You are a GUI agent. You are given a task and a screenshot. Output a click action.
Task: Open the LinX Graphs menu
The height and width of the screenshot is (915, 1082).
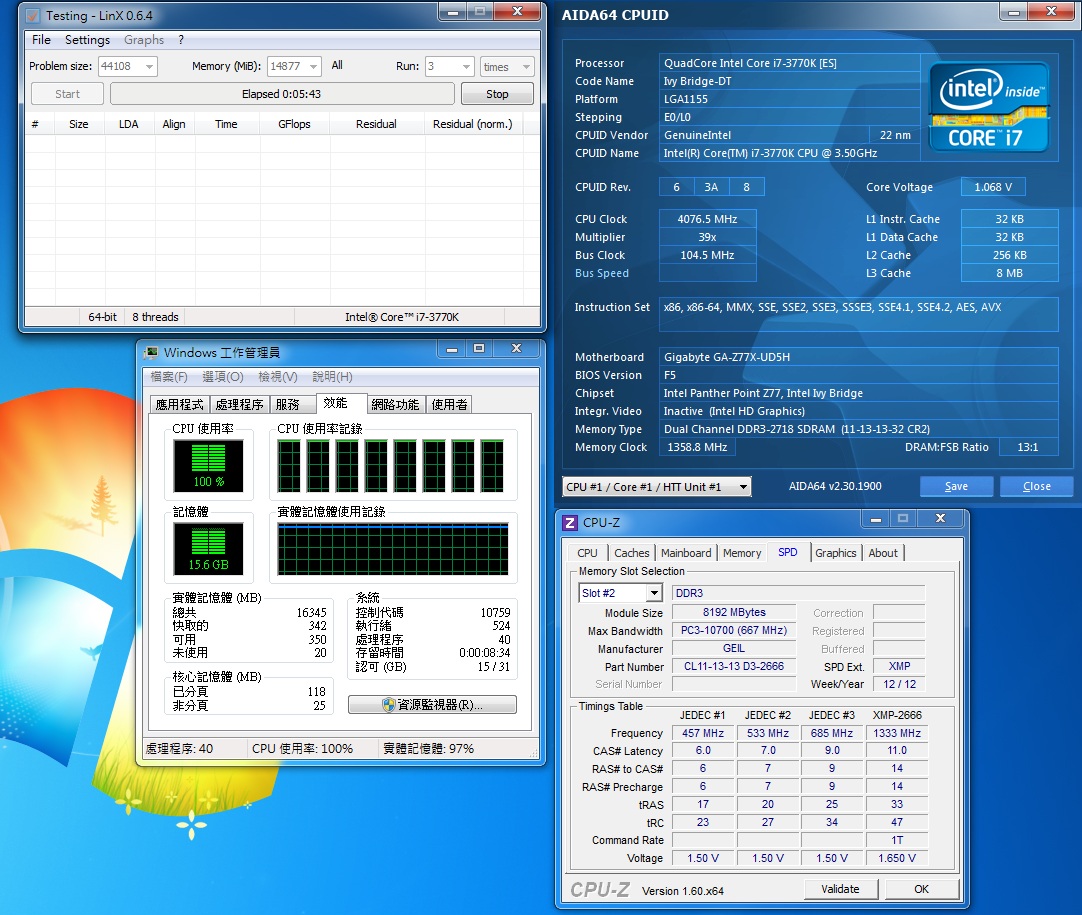point(144,40)
